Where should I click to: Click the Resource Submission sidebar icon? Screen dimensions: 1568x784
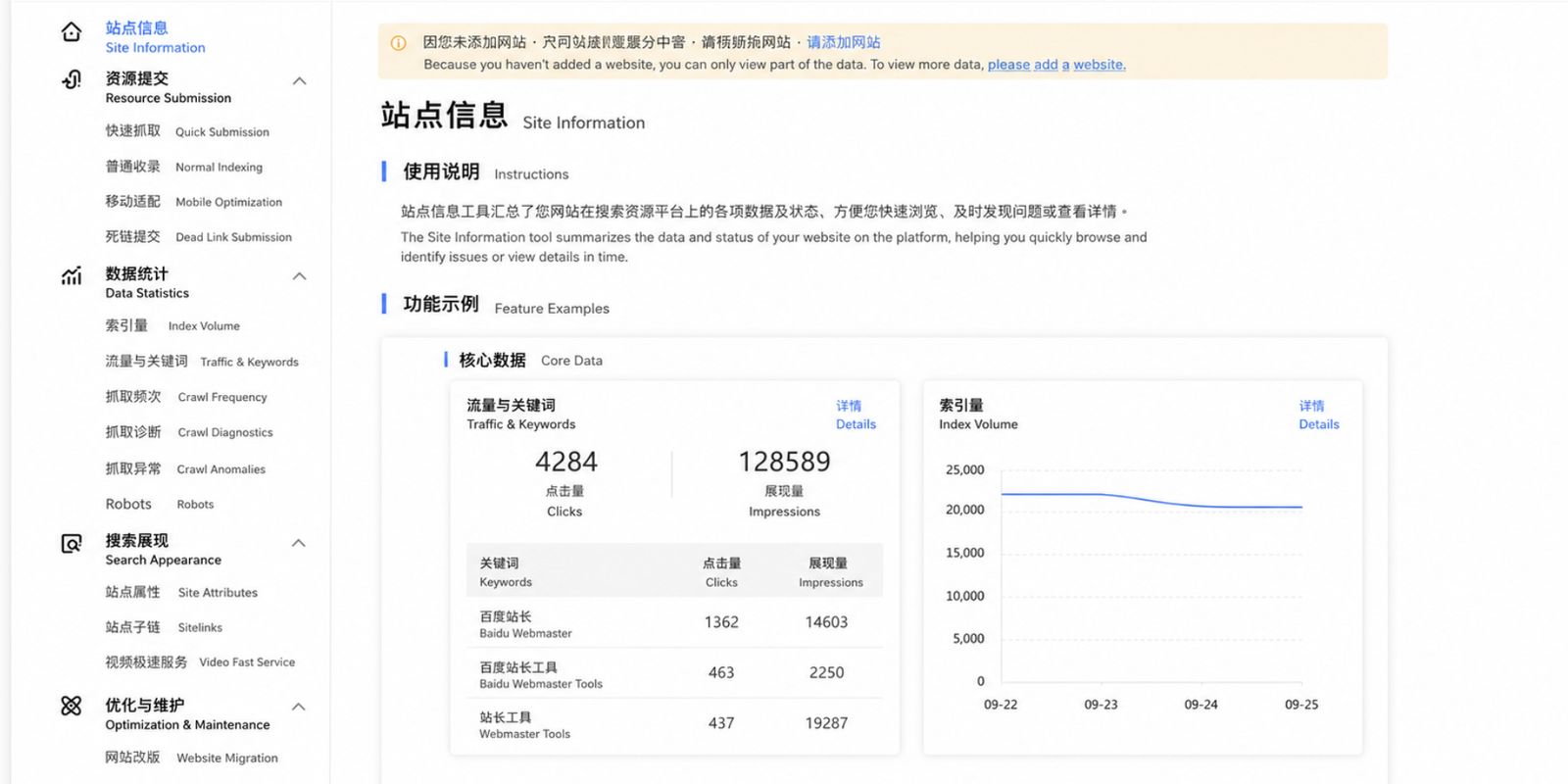click(72, 79)
